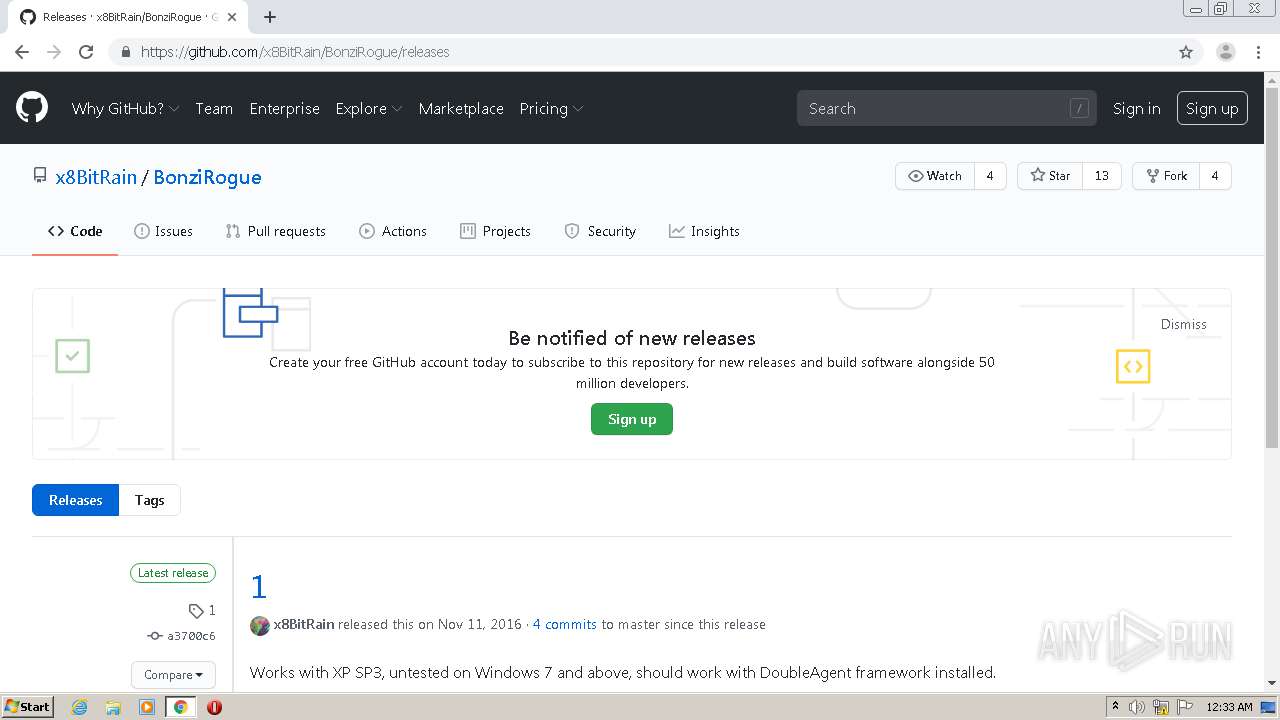This screenshot has height=720, width=1280.
Task: Open the watchers count 4
Action: 990,176
